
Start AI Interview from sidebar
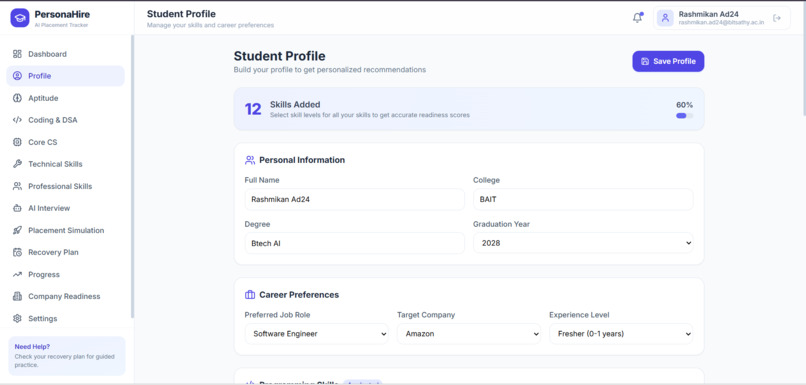[x=65, y=208]
